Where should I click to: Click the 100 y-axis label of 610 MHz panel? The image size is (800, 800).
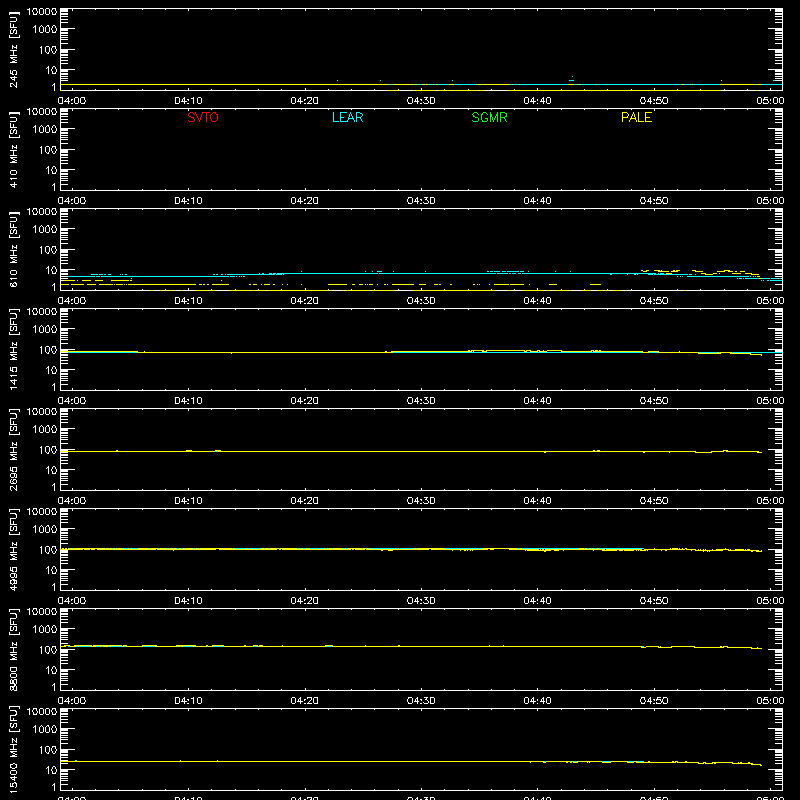pyautogui.click(x=48, y=249)
